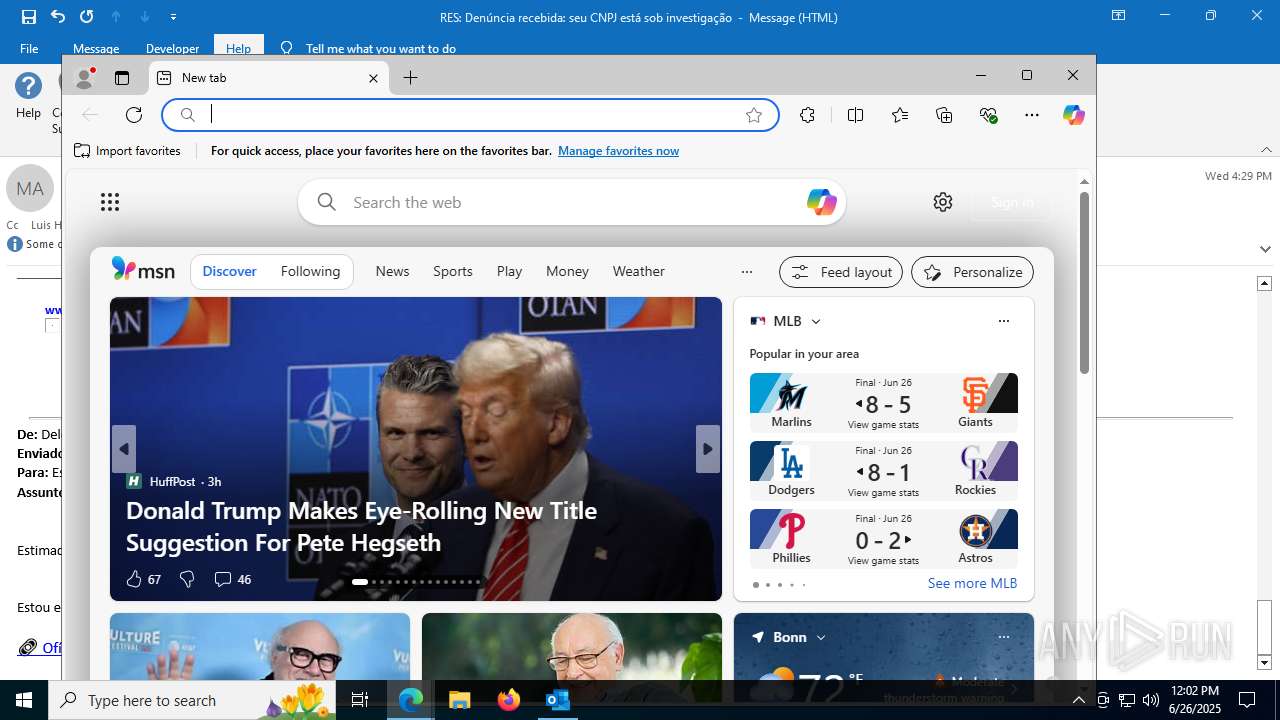The height and width of the screenshot is (720, 1280).
Task: Open the Favorites hub icon
Action: pos(900,115)
